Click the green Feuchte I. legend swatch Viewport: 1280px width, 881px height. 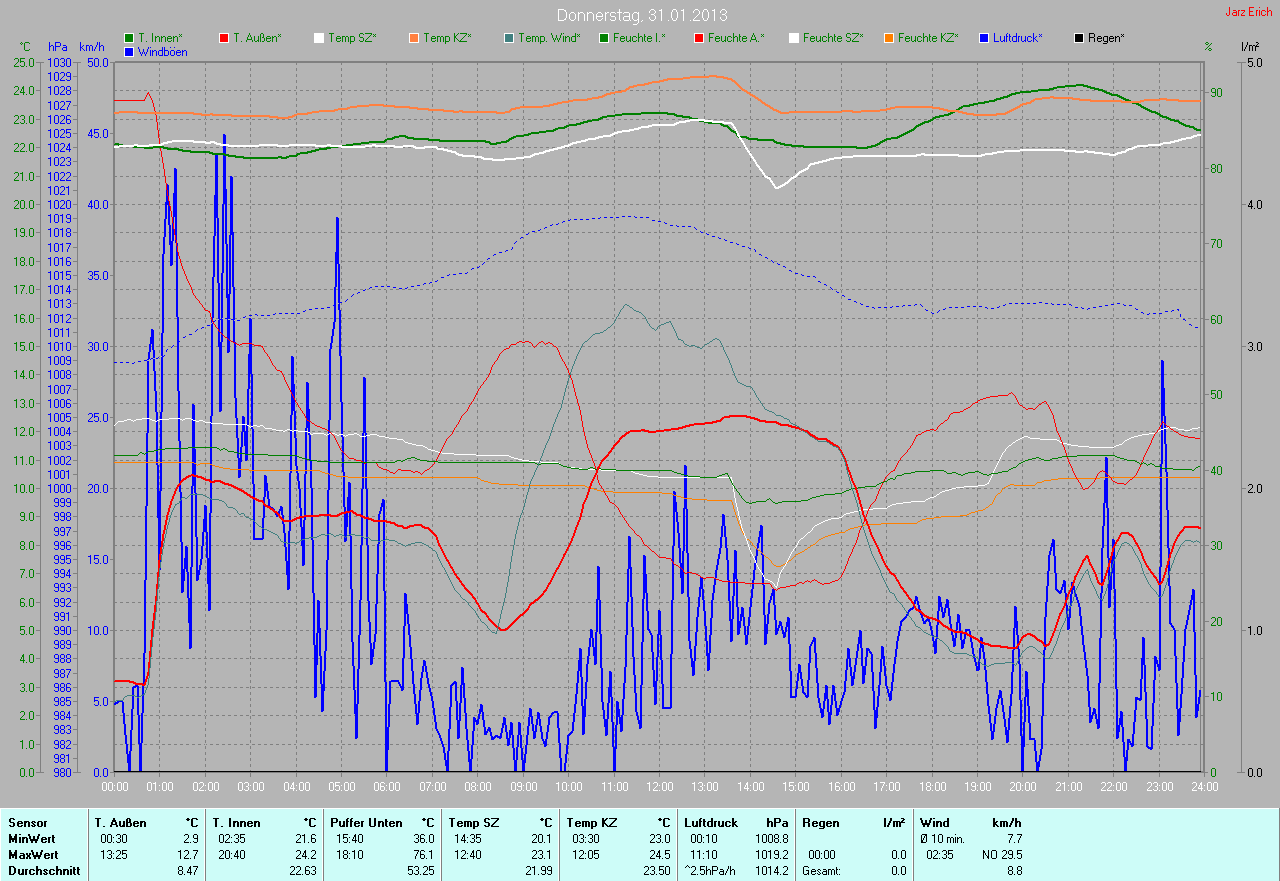tap(604, 38)
